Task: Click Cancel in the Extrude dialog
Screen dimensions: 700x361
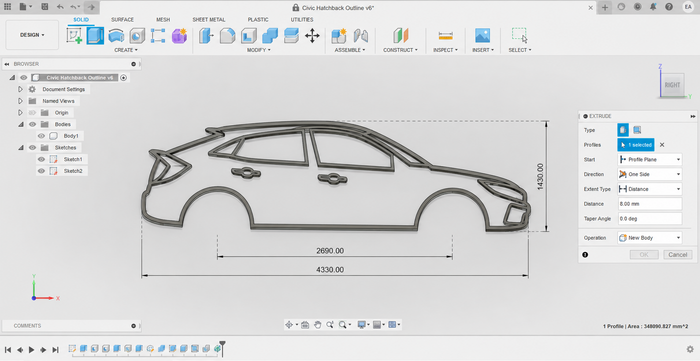Action: pyautogui.click(x=678, y=255)
